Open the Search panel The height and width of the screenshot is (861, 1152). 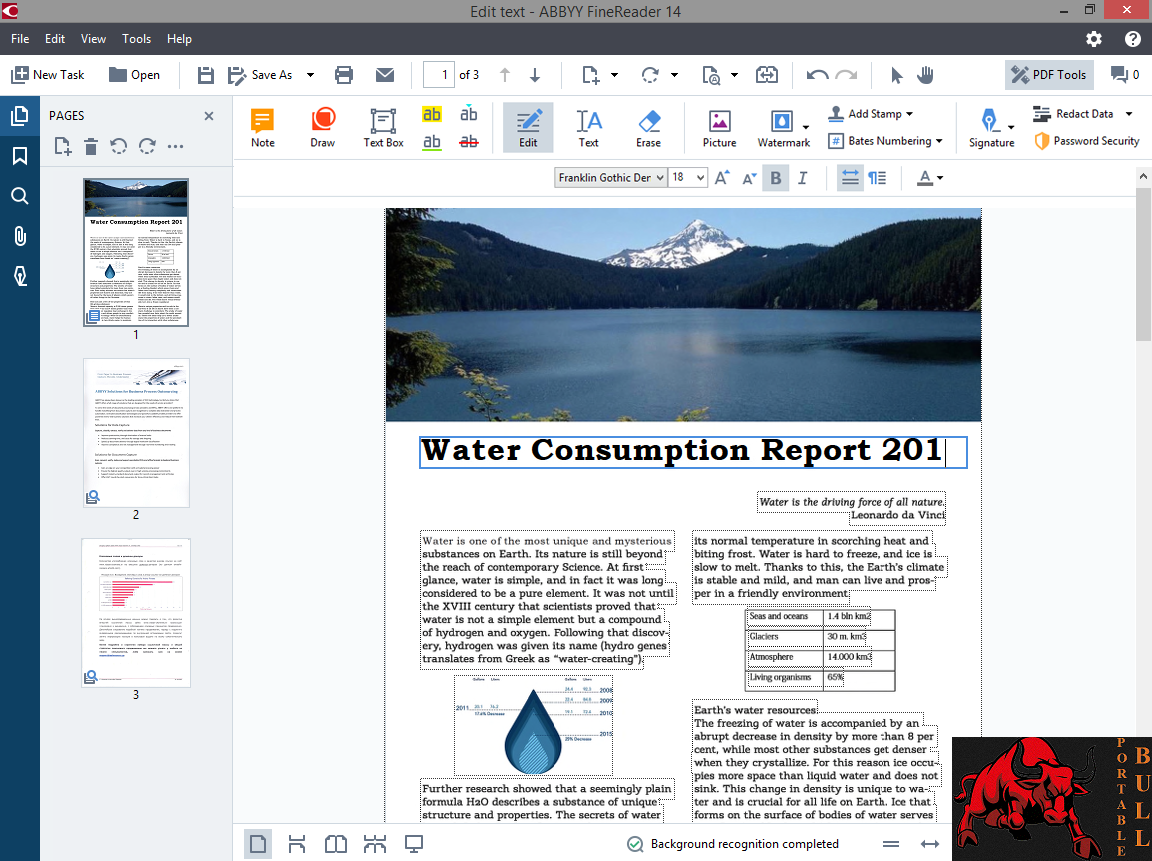pyautogui.click(x=20, y=196)
